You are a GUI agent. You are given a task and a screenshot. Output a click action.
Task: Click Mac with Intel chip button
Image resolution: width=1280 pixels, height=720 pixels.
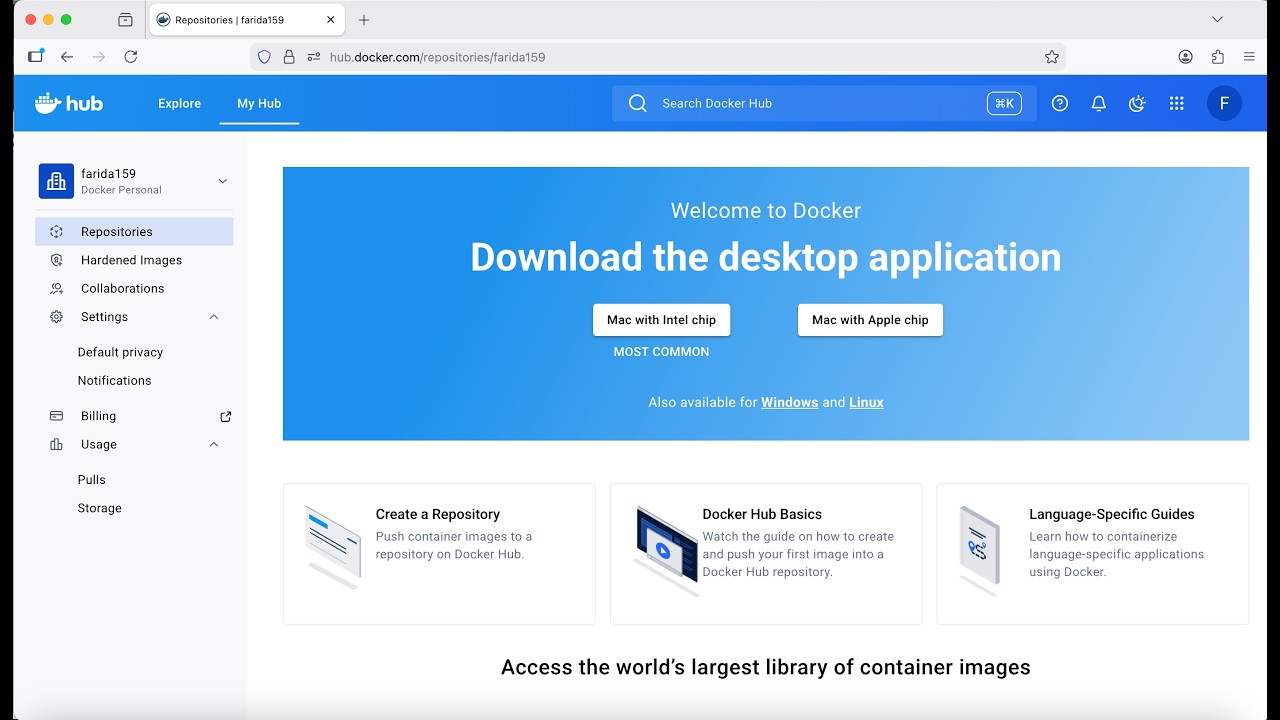[x=662, y=320]
